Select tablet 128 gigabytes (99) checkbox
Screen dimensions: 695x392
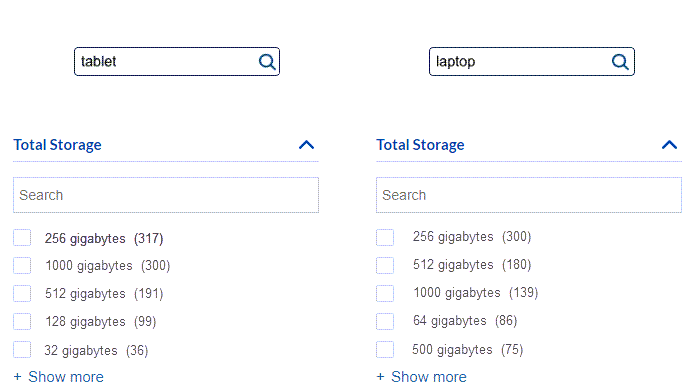[22, 321]
